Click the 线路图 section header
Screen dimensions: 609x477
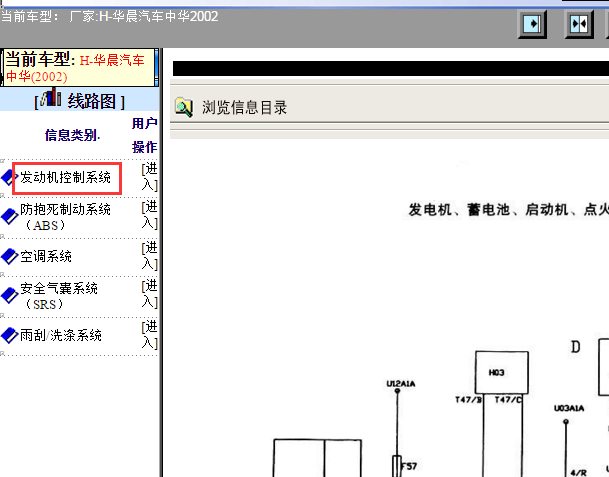point(92,101)
